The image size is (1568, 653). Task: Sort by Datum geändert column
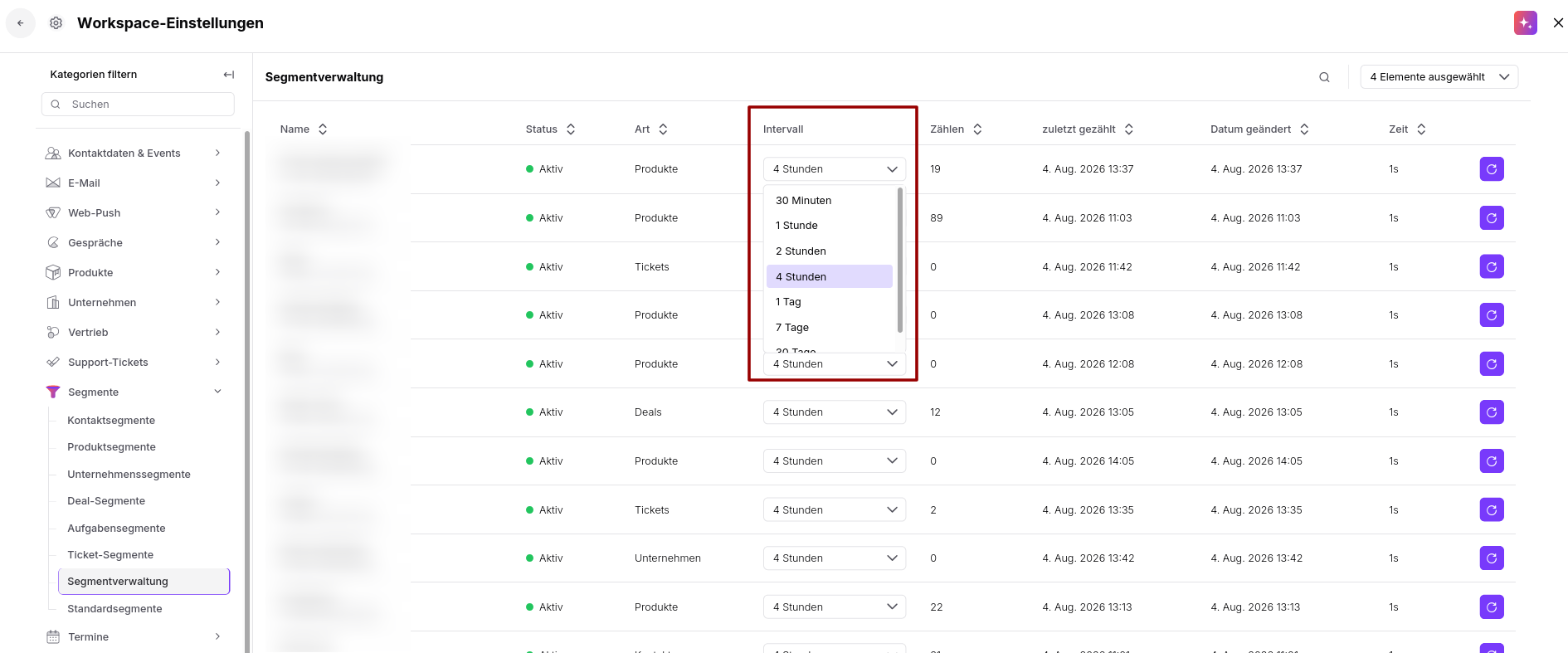[1304, 129]
